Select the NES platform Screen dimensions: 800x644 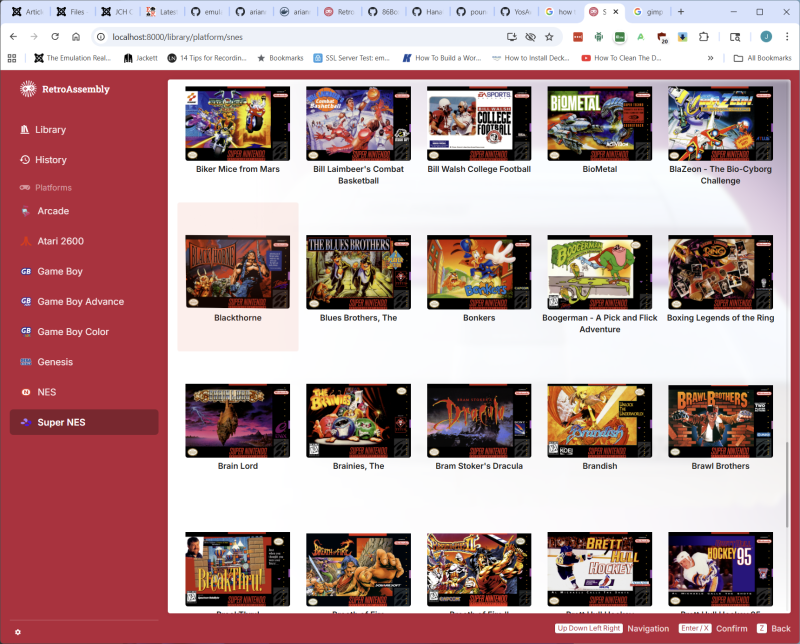pos(47,392)
